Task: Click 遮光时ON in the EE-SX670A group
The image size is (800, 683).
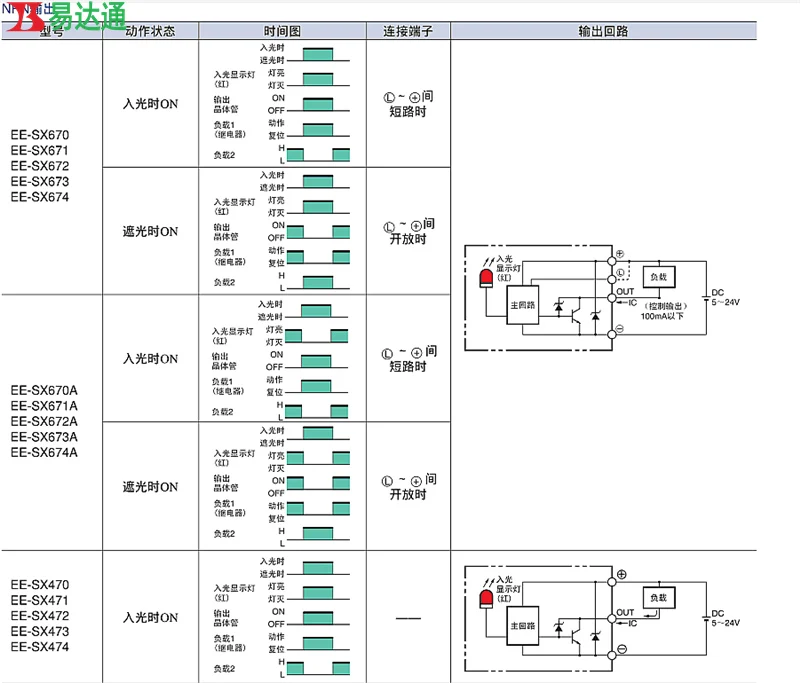Action: [151, 487]
